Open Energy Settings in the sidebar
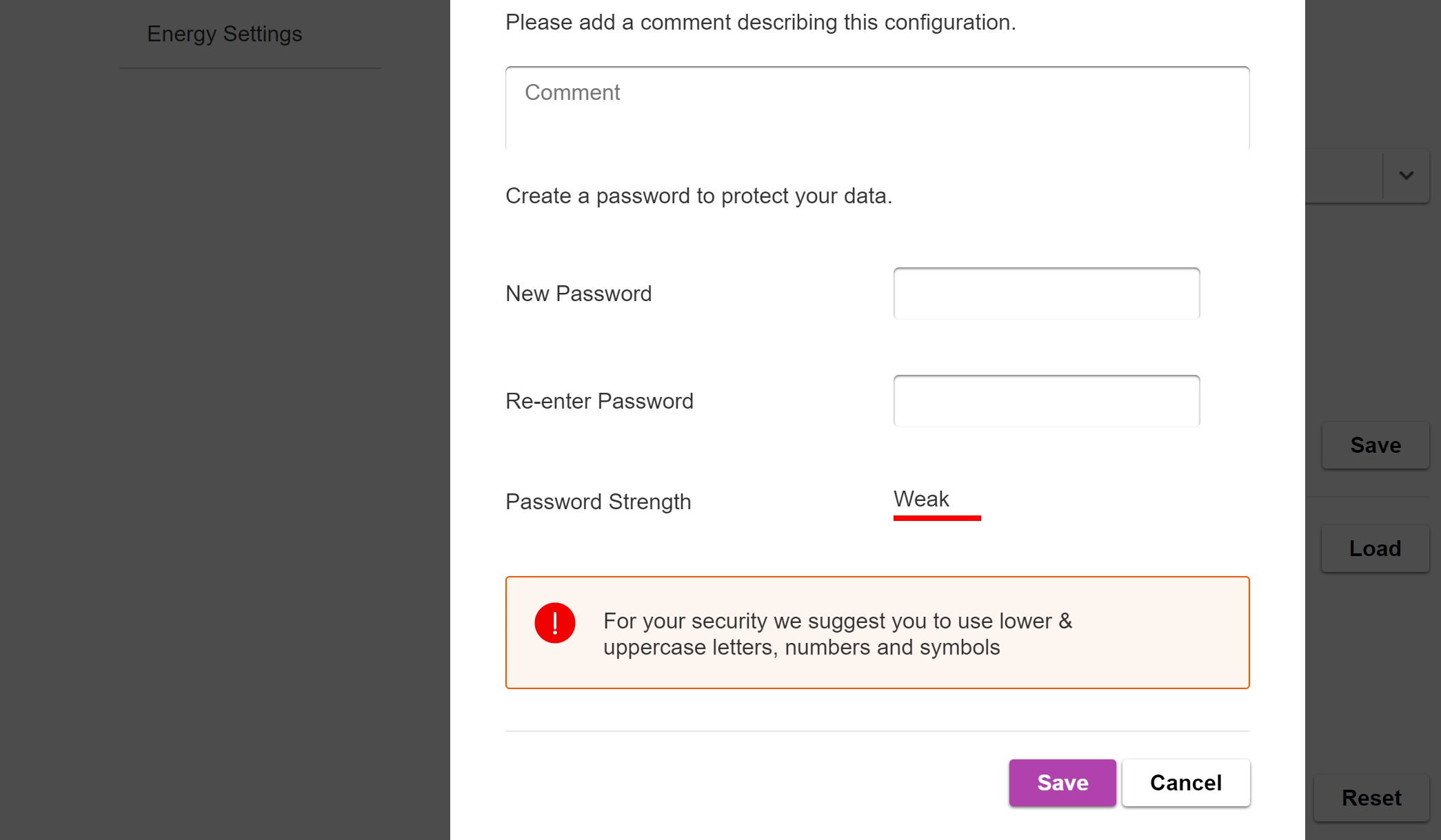 coord(224,34)
